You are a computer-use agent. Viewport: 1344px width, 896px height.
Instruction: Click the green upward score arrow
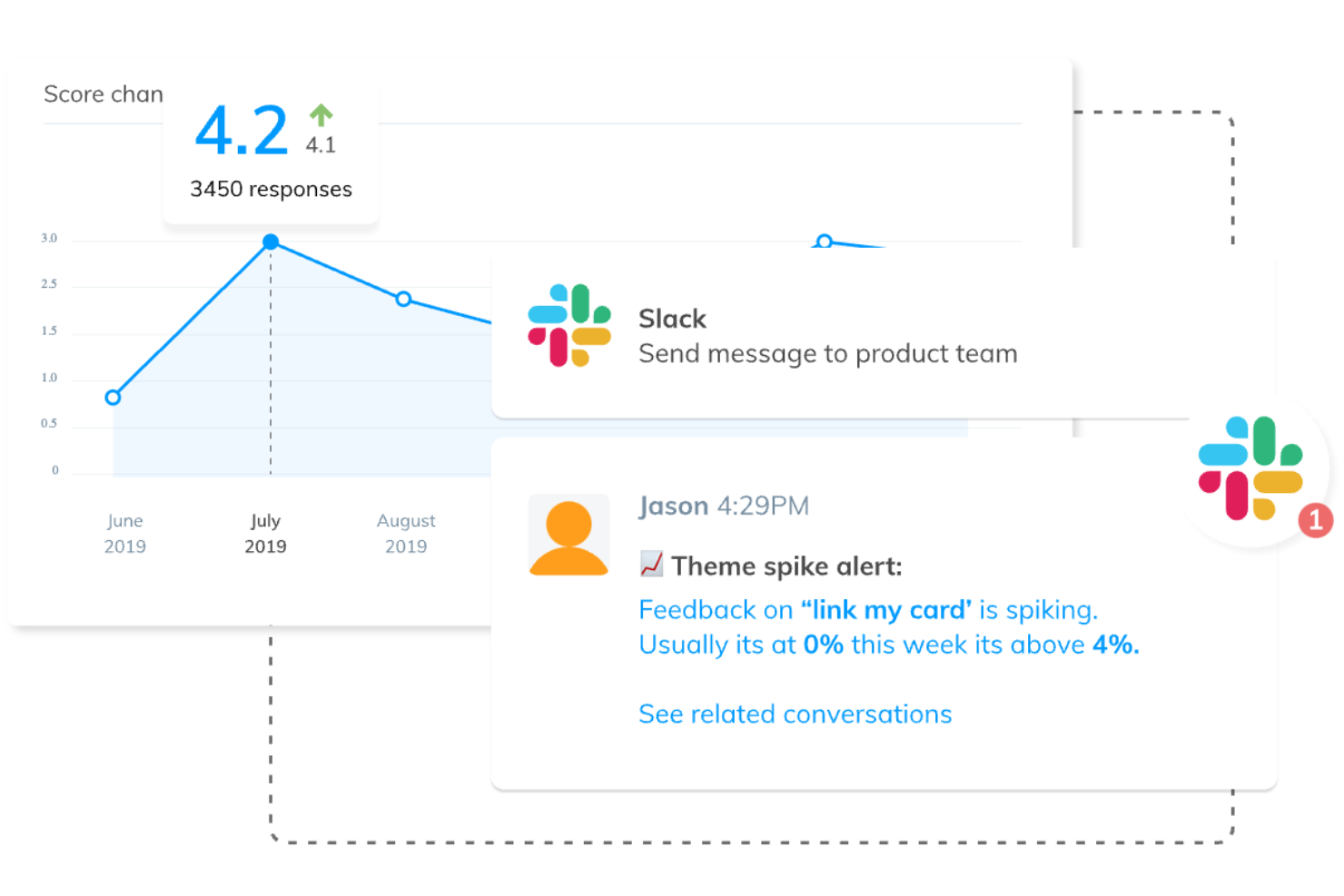point(321,115)
